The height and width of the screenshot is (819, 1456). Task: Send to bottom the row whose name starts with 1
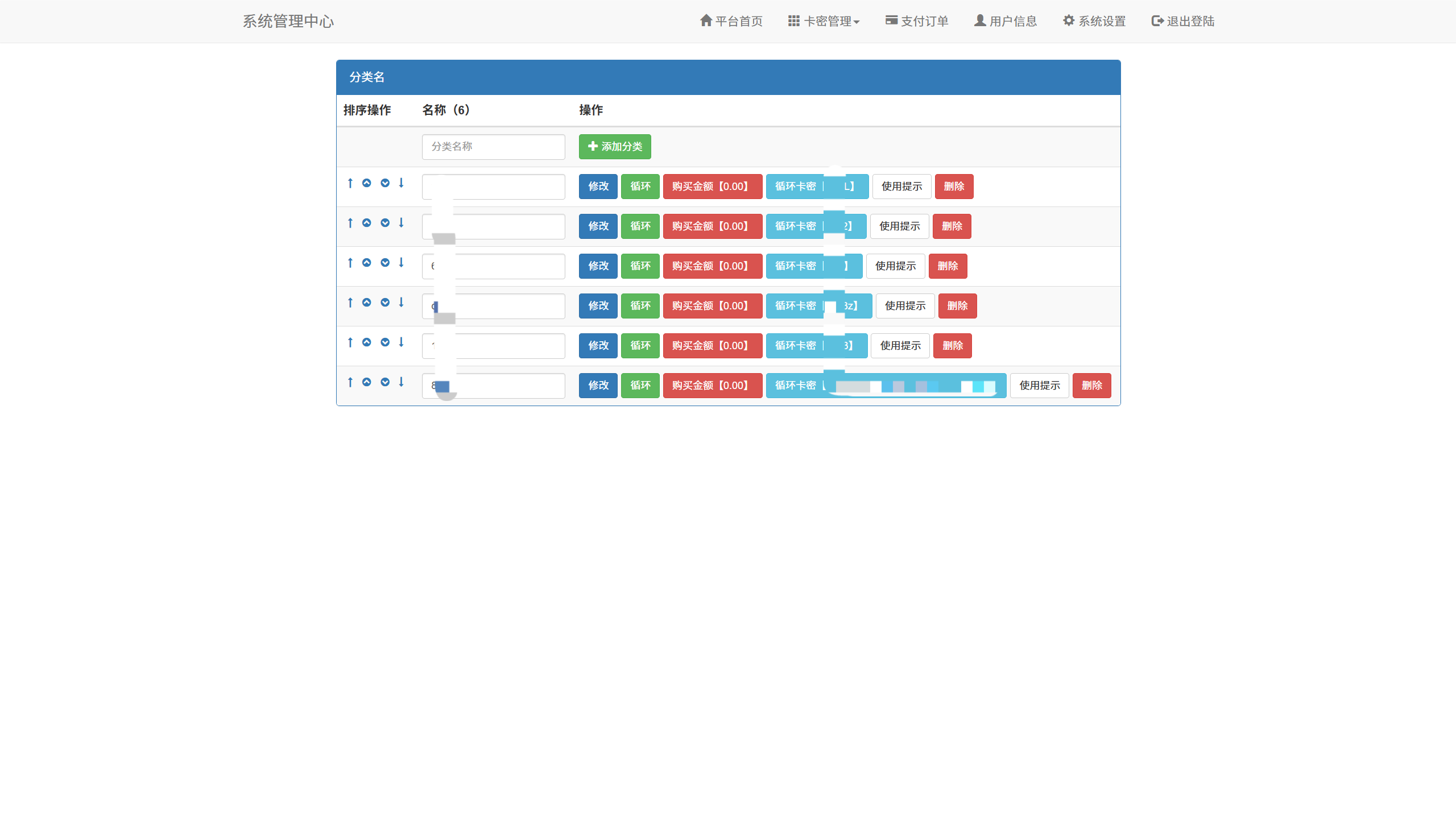pyautogui.click(x=401, y=342)
